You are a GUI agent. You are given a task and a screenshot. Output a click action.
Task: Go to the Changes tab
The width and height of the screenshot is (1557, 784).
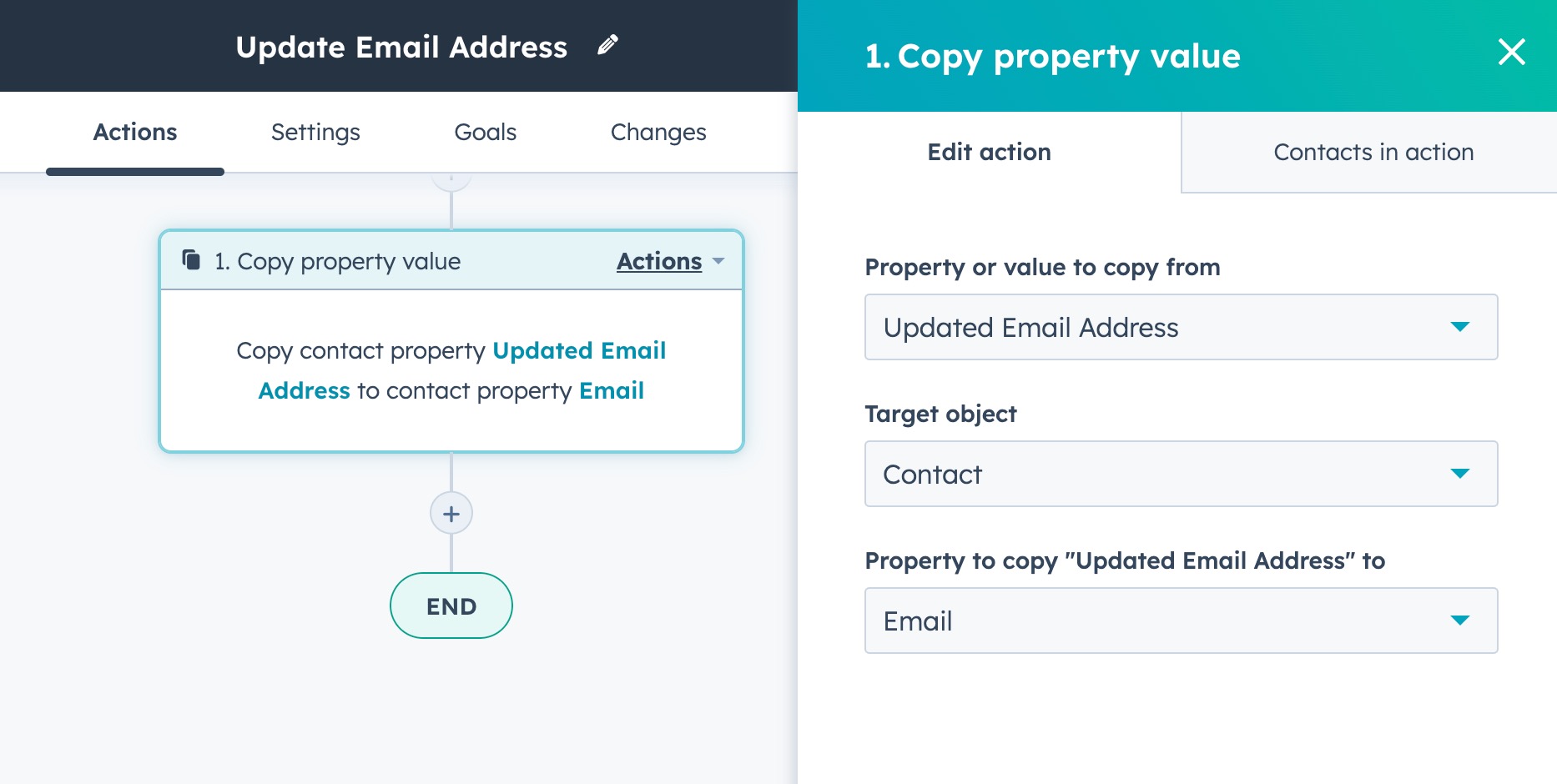click(658, 133)
